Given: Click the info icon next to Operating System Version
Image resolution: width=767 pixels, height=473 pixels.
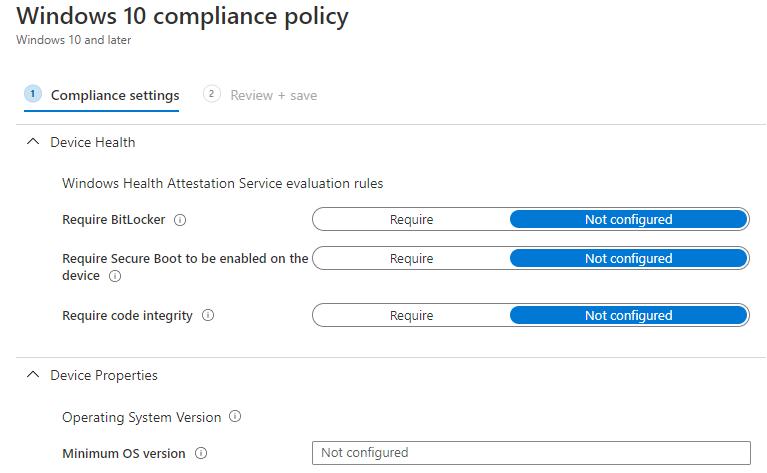Looking at the screenshot, I should (234, 416).
